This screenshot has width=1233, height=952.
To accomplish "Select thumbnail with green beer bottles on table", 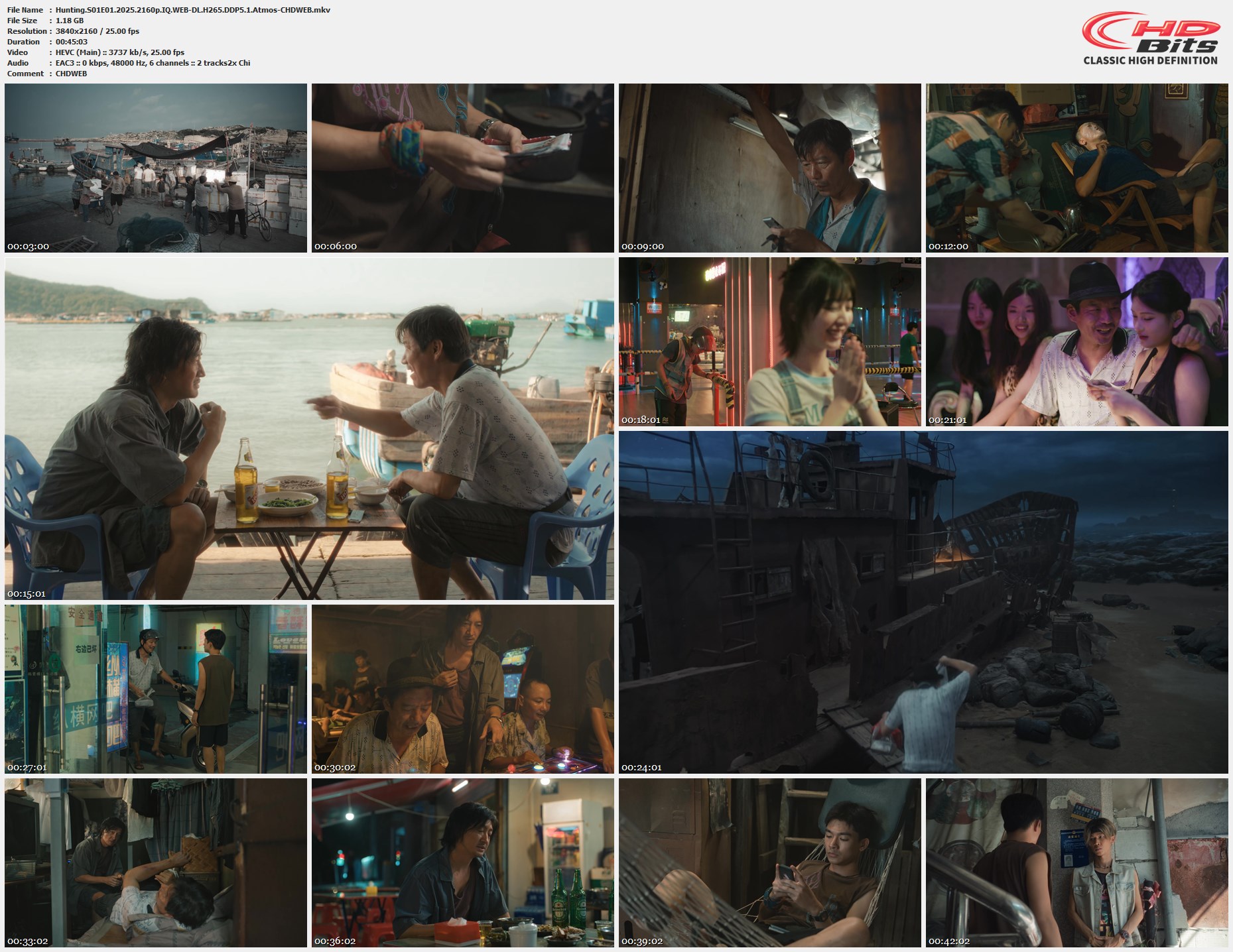I will coord(463,863).
